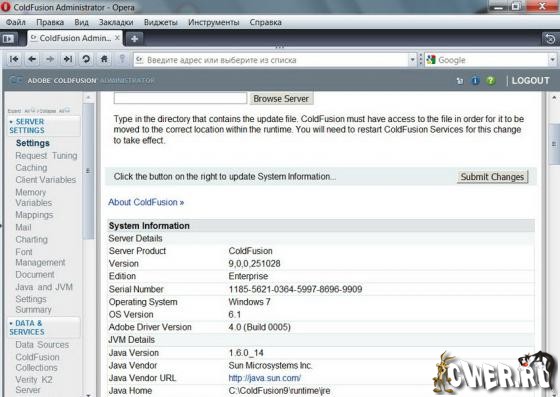The width and height of the screenshot is (560, 397).
Task: Collapse the SERVER SETTINGS section
Action: (11, 122)
